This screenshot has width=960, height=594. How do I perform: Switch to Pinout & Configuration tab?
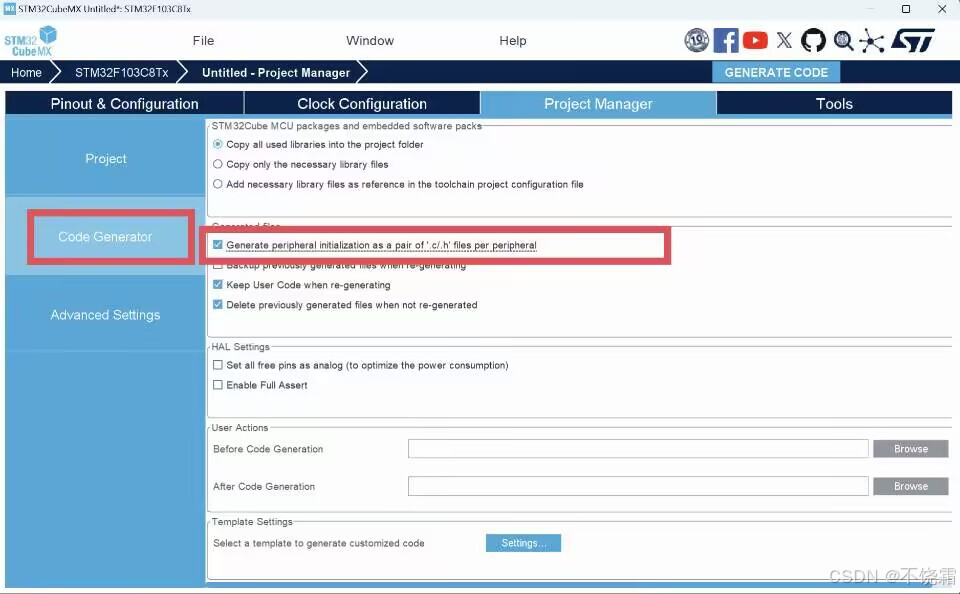click(x=124, y=103)
